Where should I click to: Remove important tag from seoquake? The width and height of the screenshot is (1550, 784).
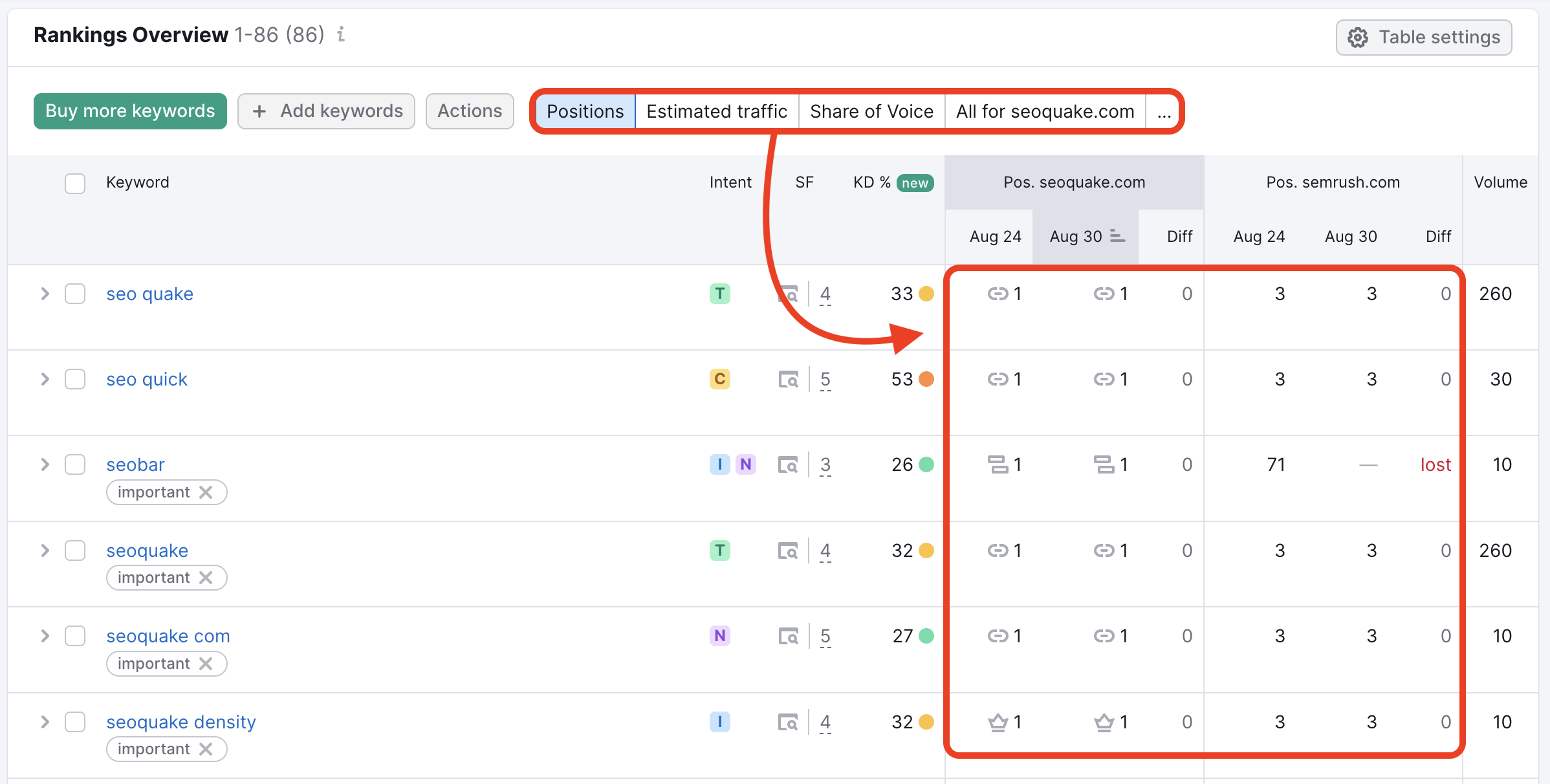click(x=206, y=578)
